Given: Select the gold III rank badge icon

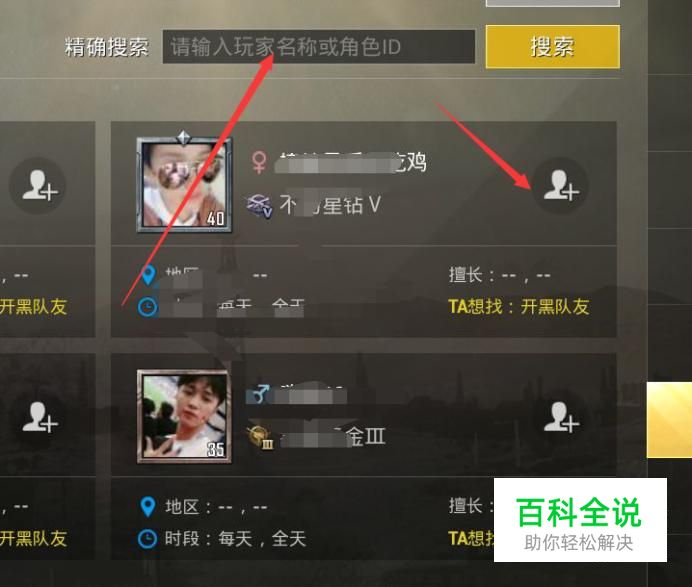Looking at the screenshot, I should tap(261, 437).
